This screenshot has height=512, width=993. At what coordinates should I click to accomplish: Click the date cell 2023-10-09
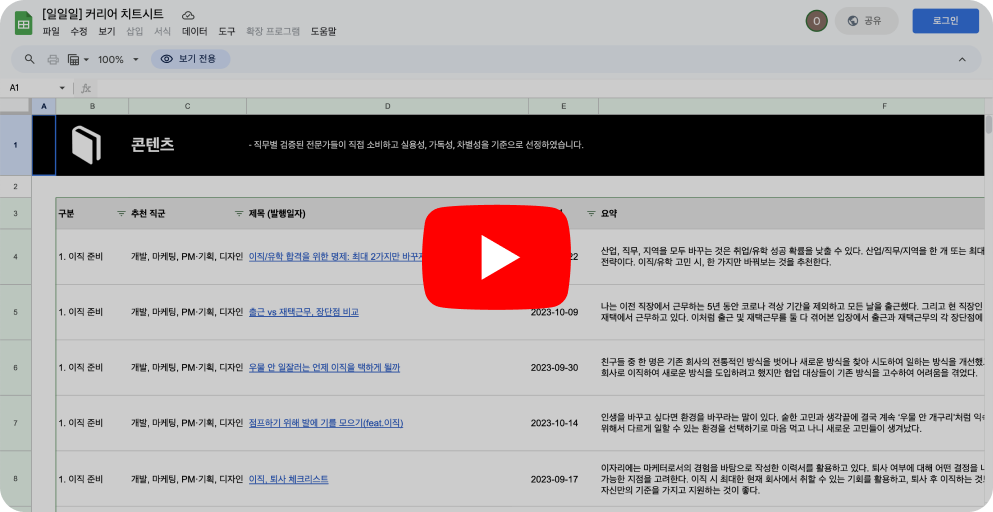pos(554,312)
